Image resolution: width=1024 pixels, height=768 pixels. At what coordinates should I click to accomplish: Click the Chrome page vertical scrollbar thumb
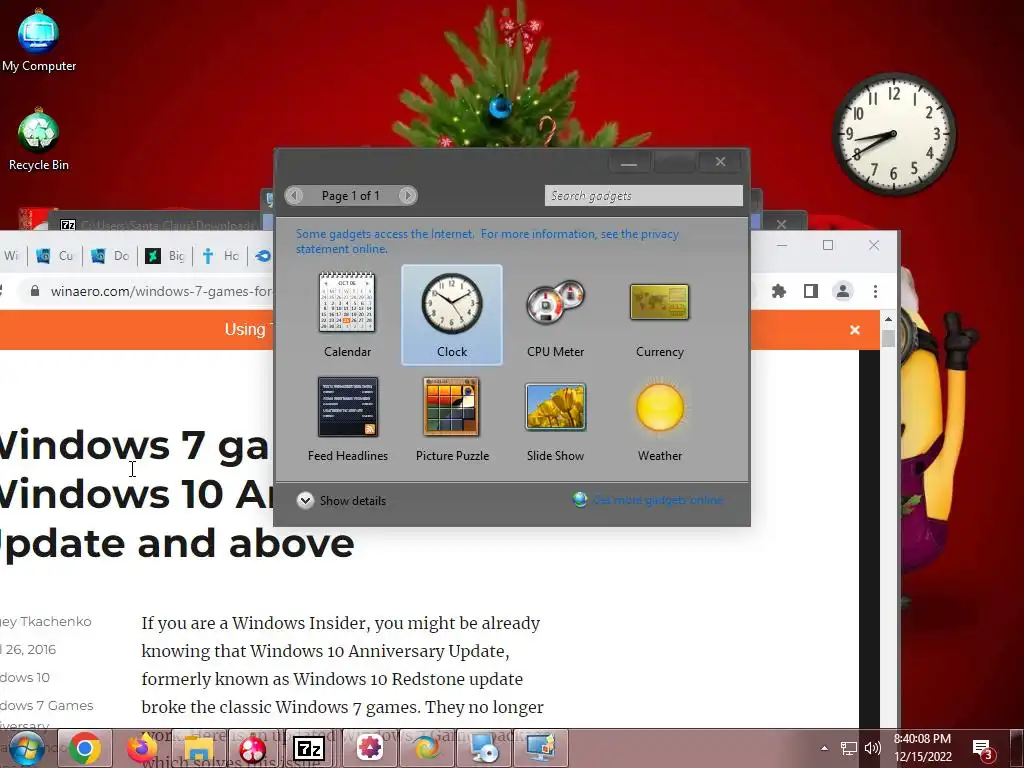click(888, 339)
